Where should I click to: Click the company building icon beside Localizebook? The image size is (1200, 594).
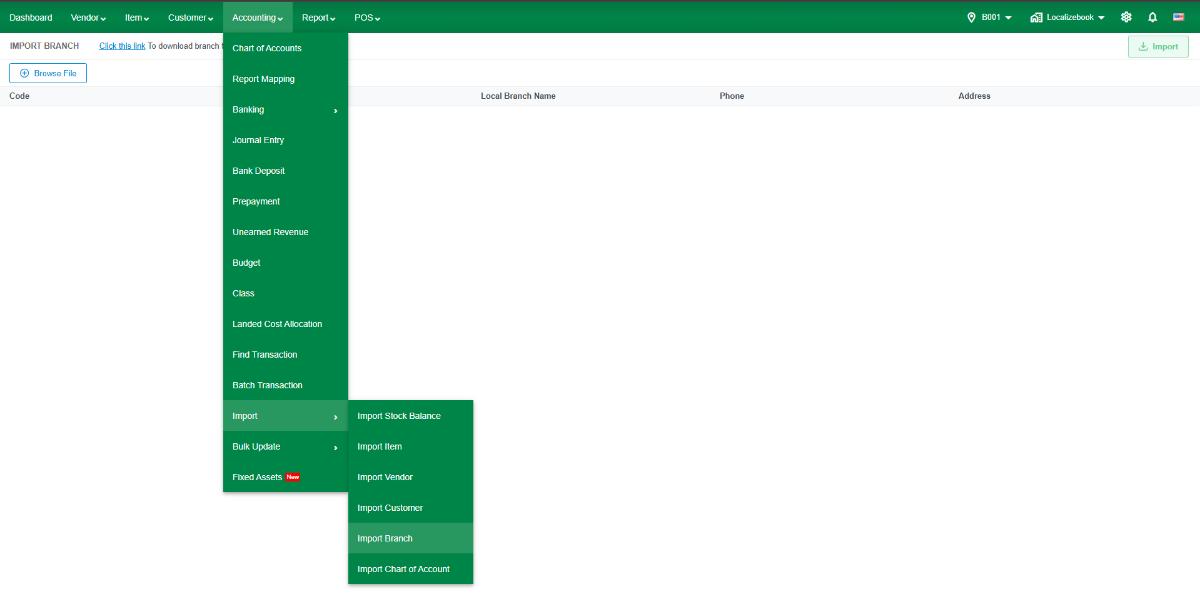1036,17
